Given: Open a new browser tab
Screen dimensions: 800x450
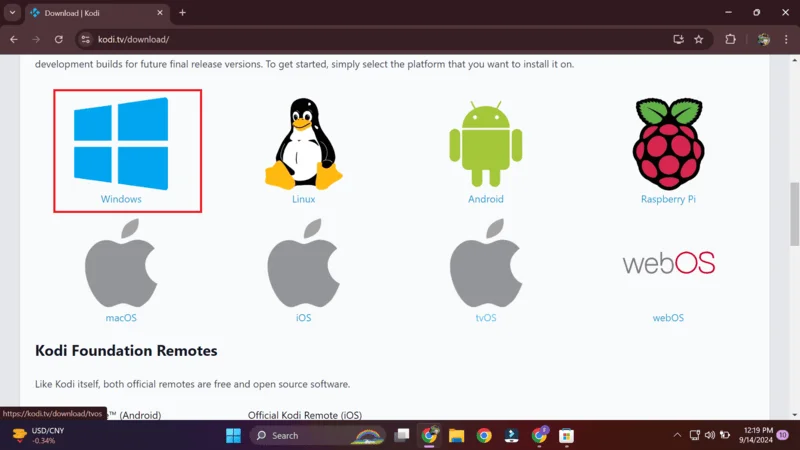Looking at the screenshot, I should click(x=182, y=13).
